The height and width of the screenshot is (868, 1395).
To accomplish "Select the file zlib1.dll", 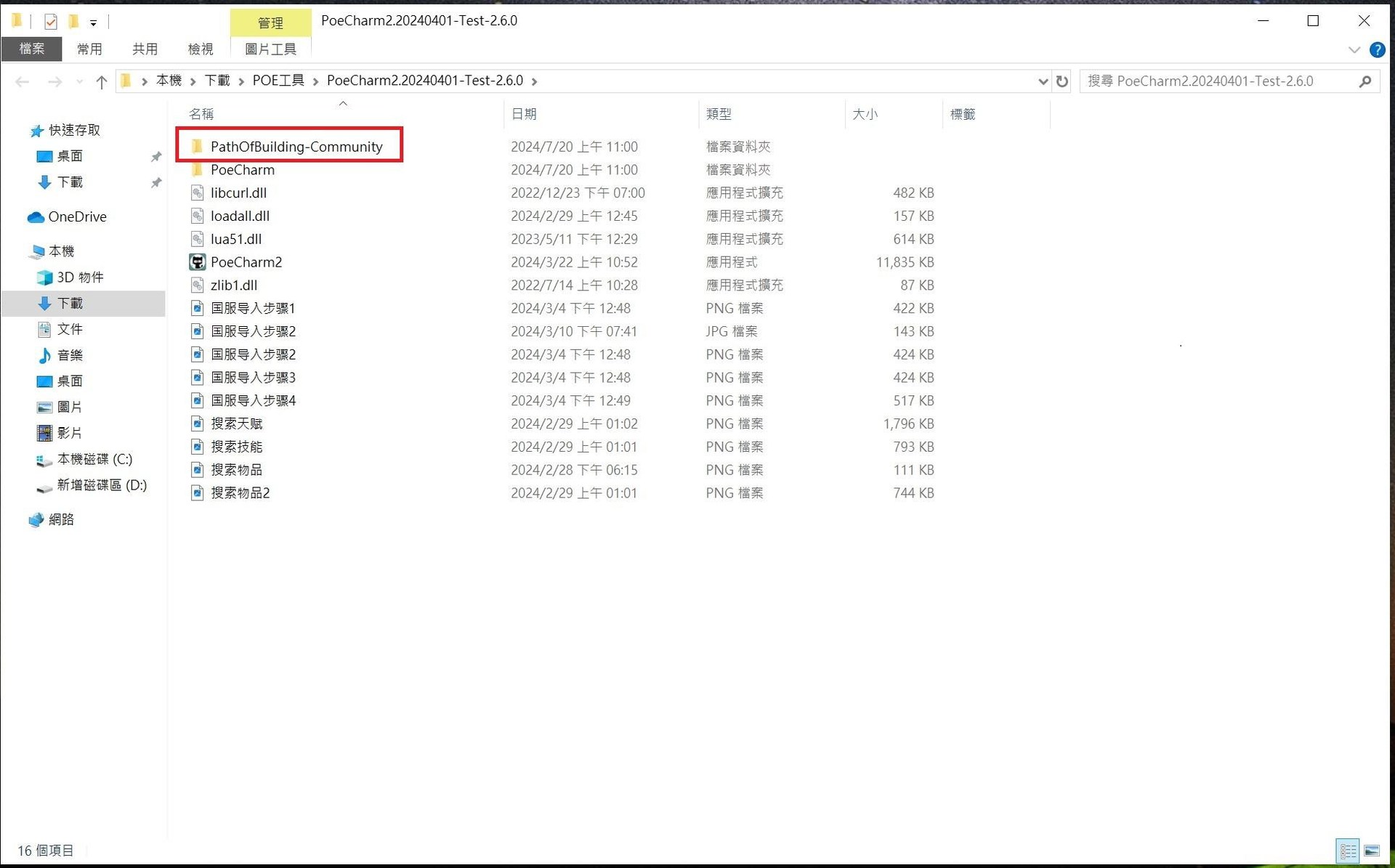I will click(x=234, y=285).
